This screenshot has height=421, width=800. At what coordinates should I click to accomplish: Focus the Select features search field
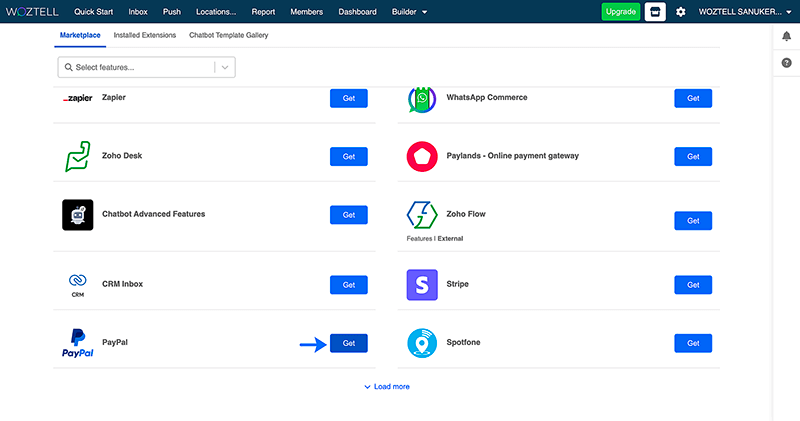tap(146, 67)
